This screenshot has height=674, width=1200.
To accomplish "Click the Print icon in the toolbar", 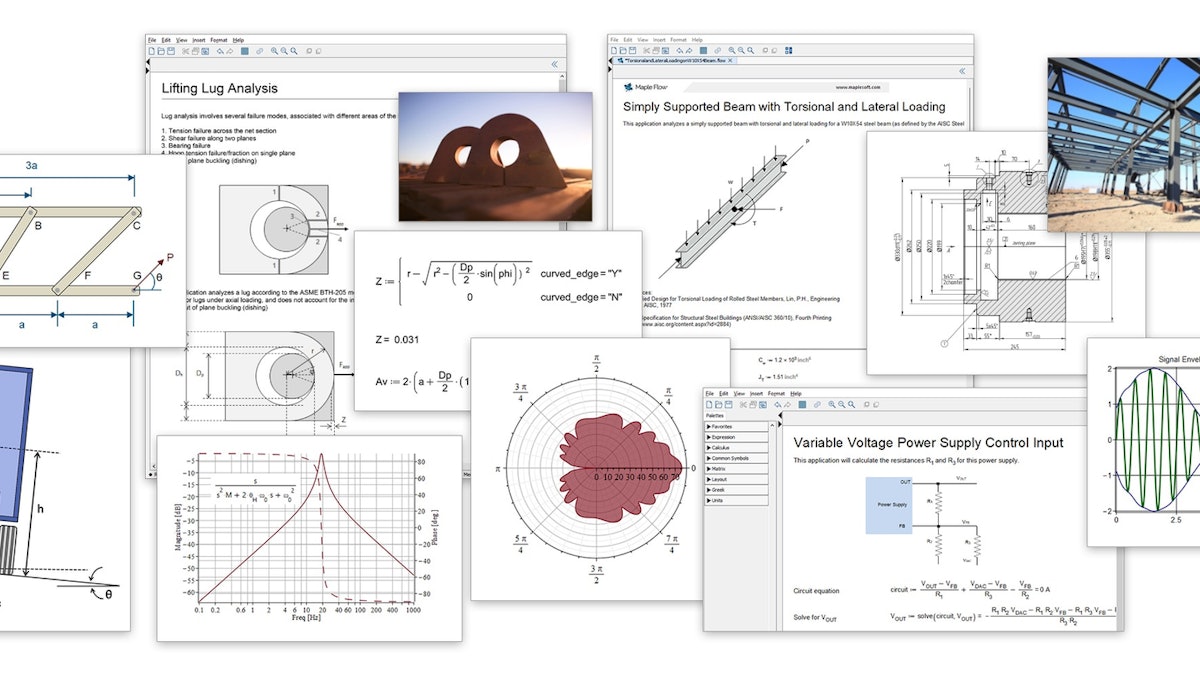I will pyautogui.click(x=654, y=50).
